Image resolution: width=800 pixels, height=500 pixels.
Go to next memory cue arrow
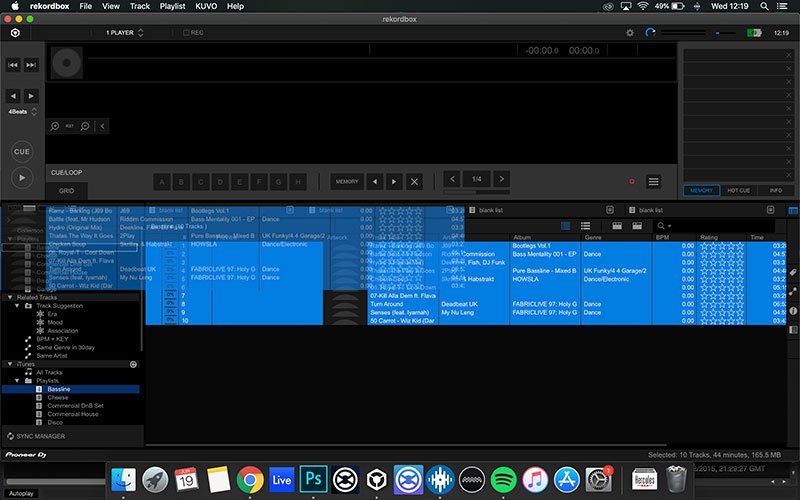pos(394,182)
